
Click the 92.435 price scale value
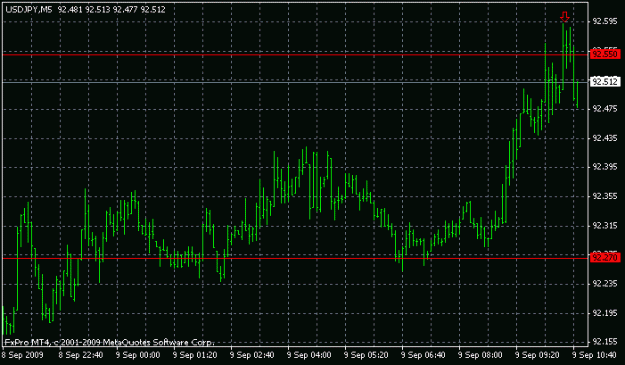[605, 138]
